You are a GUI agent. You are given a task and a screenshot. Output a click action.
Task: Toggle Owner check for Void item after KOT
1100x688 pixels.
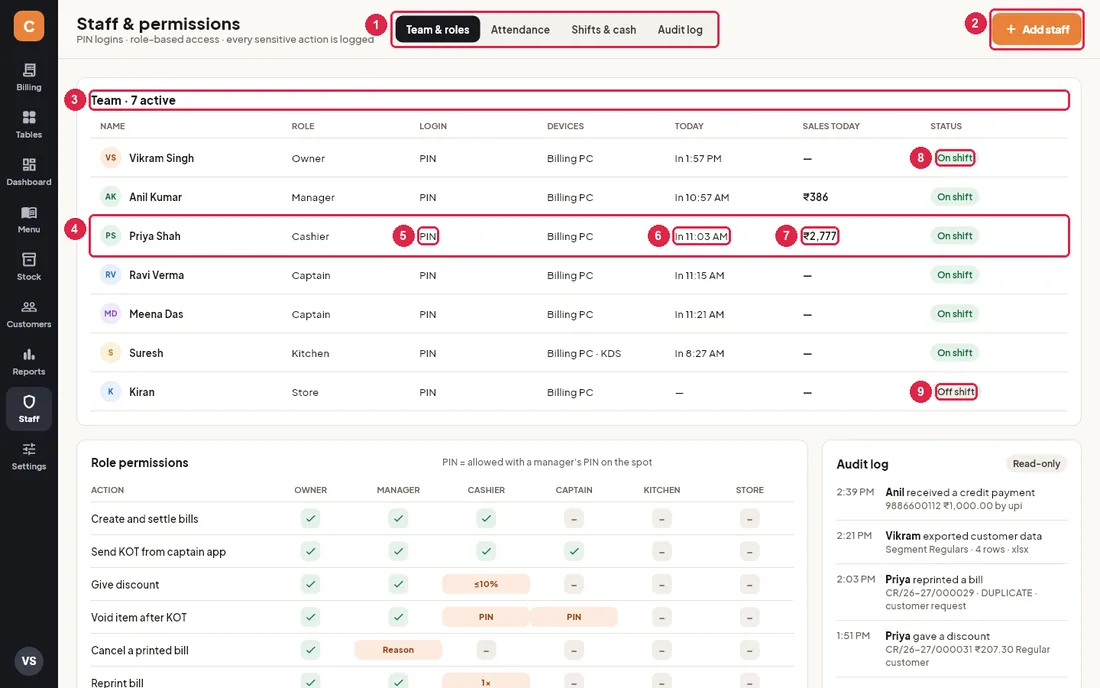coord(311,617)
